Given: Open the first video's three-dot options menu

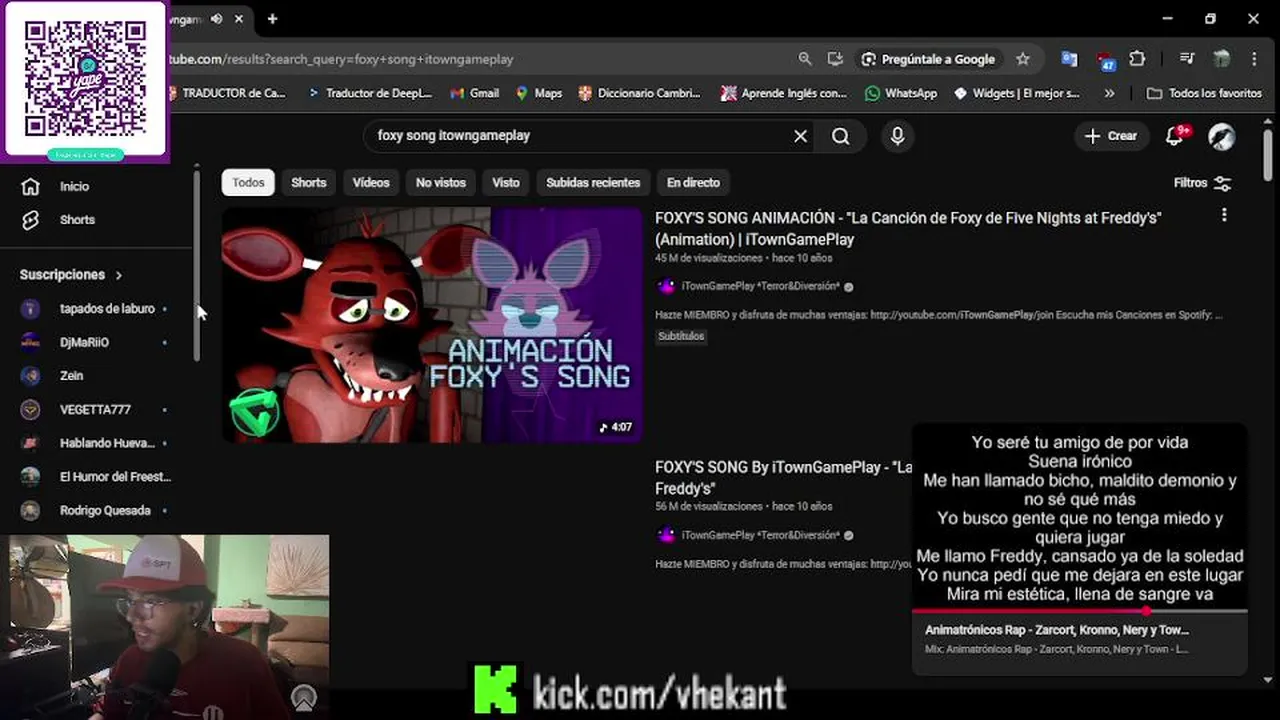Looking at the screenshot, I should tap(1224, 216).
